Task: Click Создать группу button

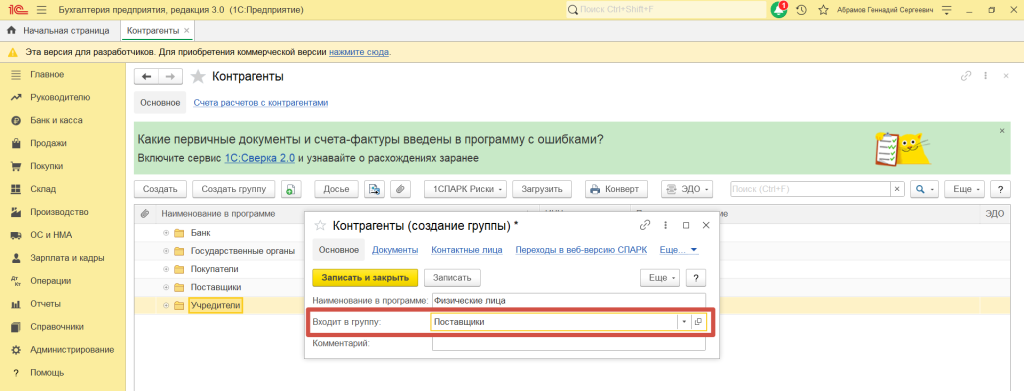Action: [234, 189]
